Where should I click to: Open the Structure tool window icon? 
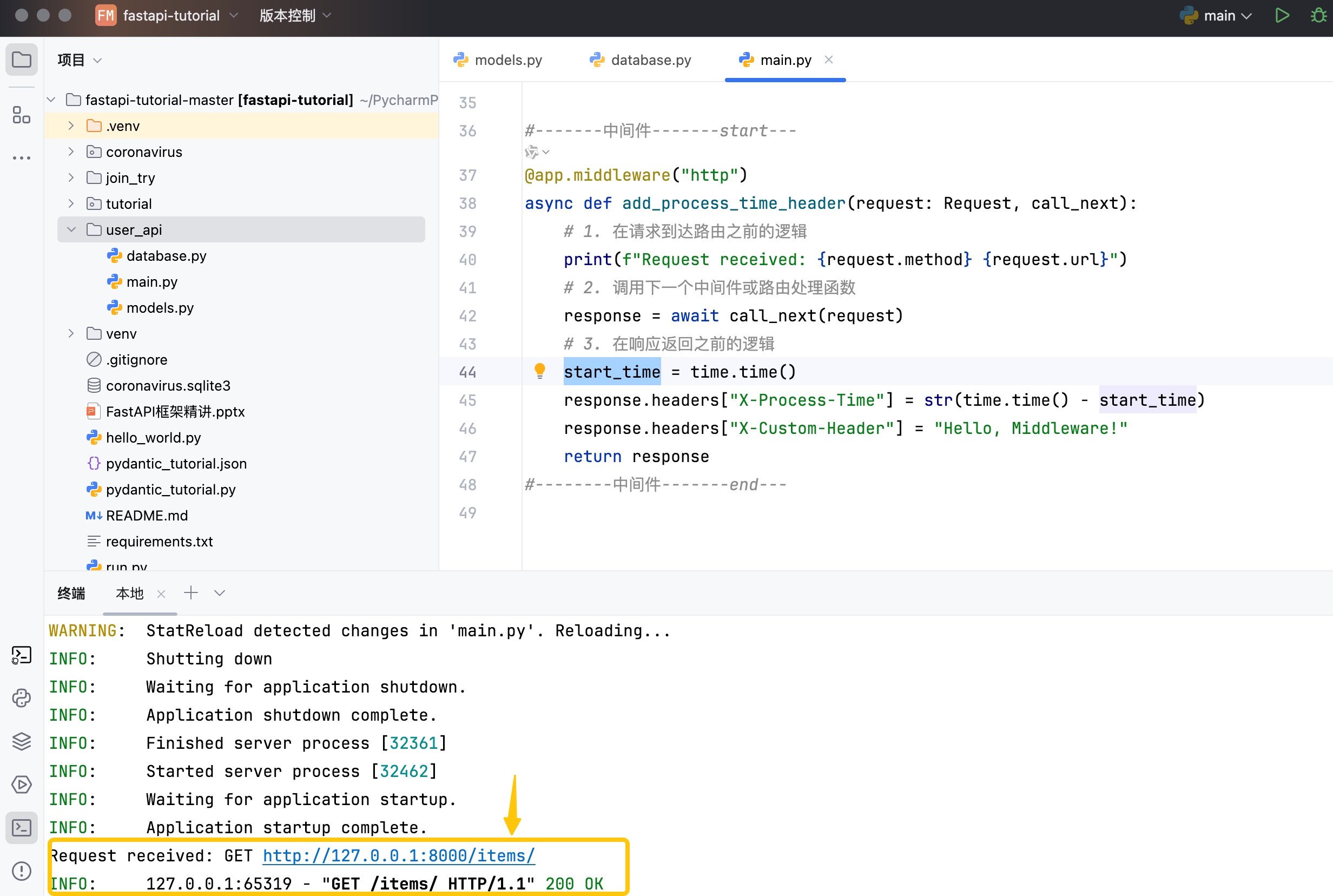point(21,115)
